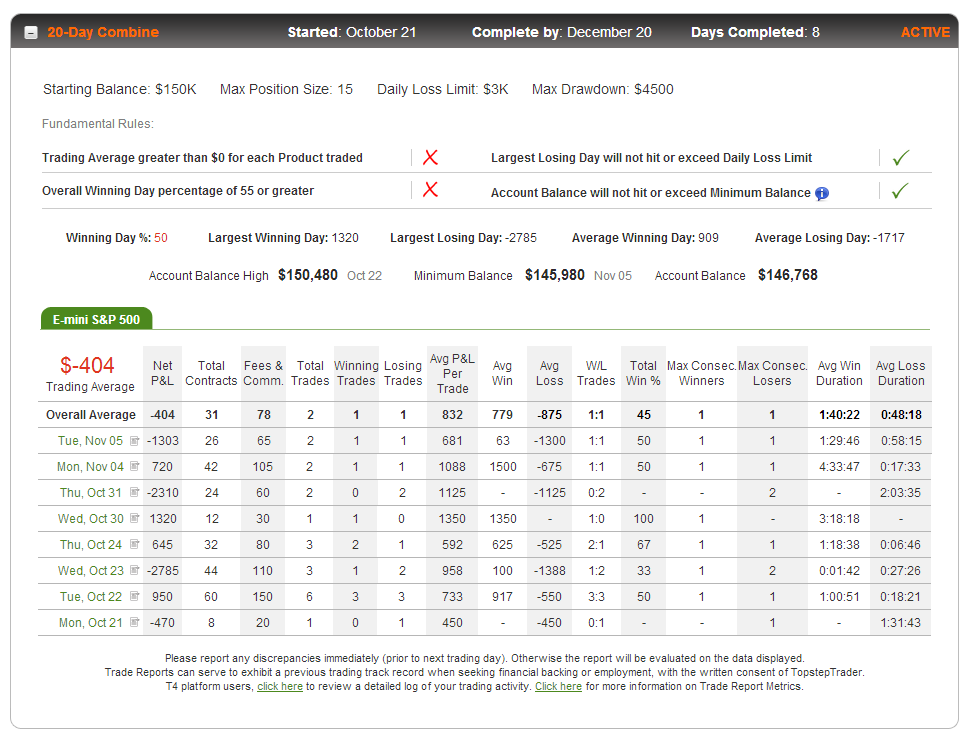This screenshot has width=970, height=740.
Task: Click the red X for Trading Average rule
Action: (431, 158)
